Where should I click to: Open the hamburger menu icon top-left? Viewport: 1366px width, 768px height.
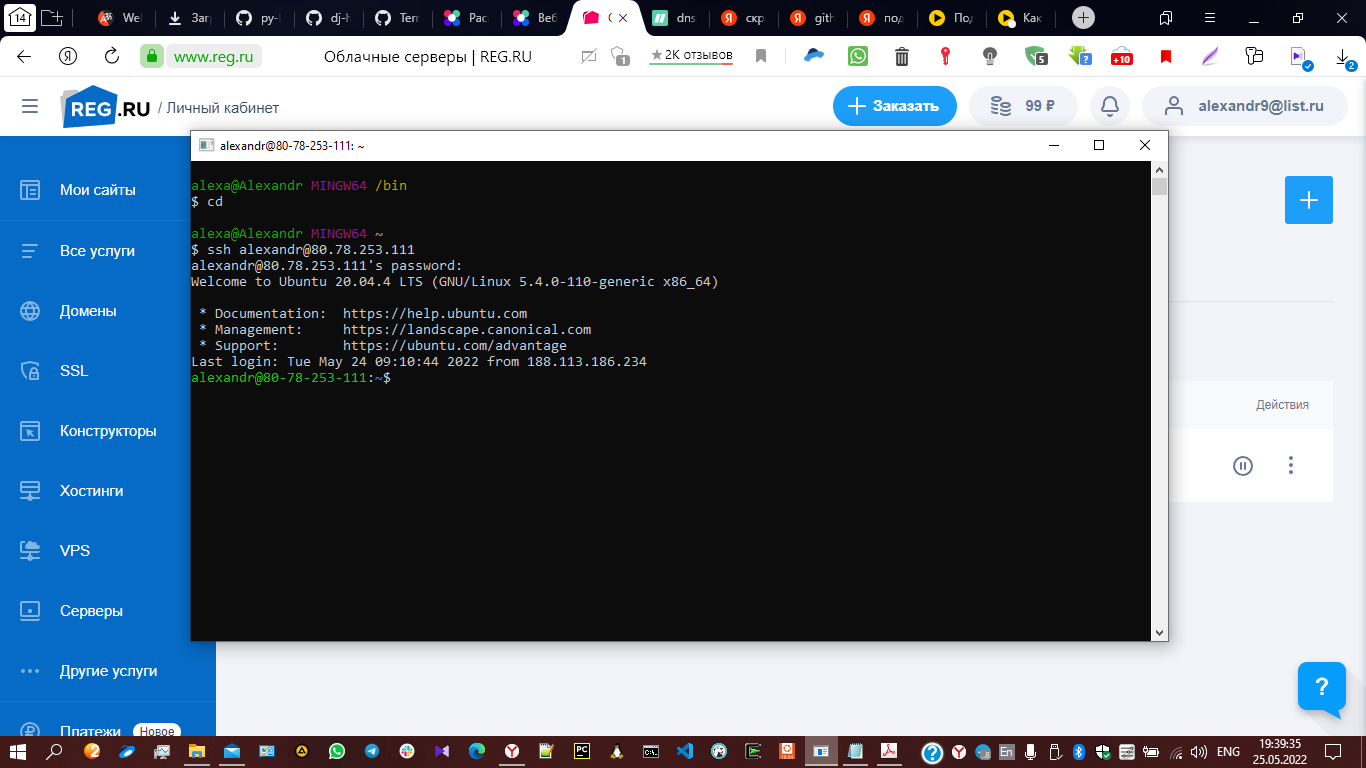click(29, 106)
